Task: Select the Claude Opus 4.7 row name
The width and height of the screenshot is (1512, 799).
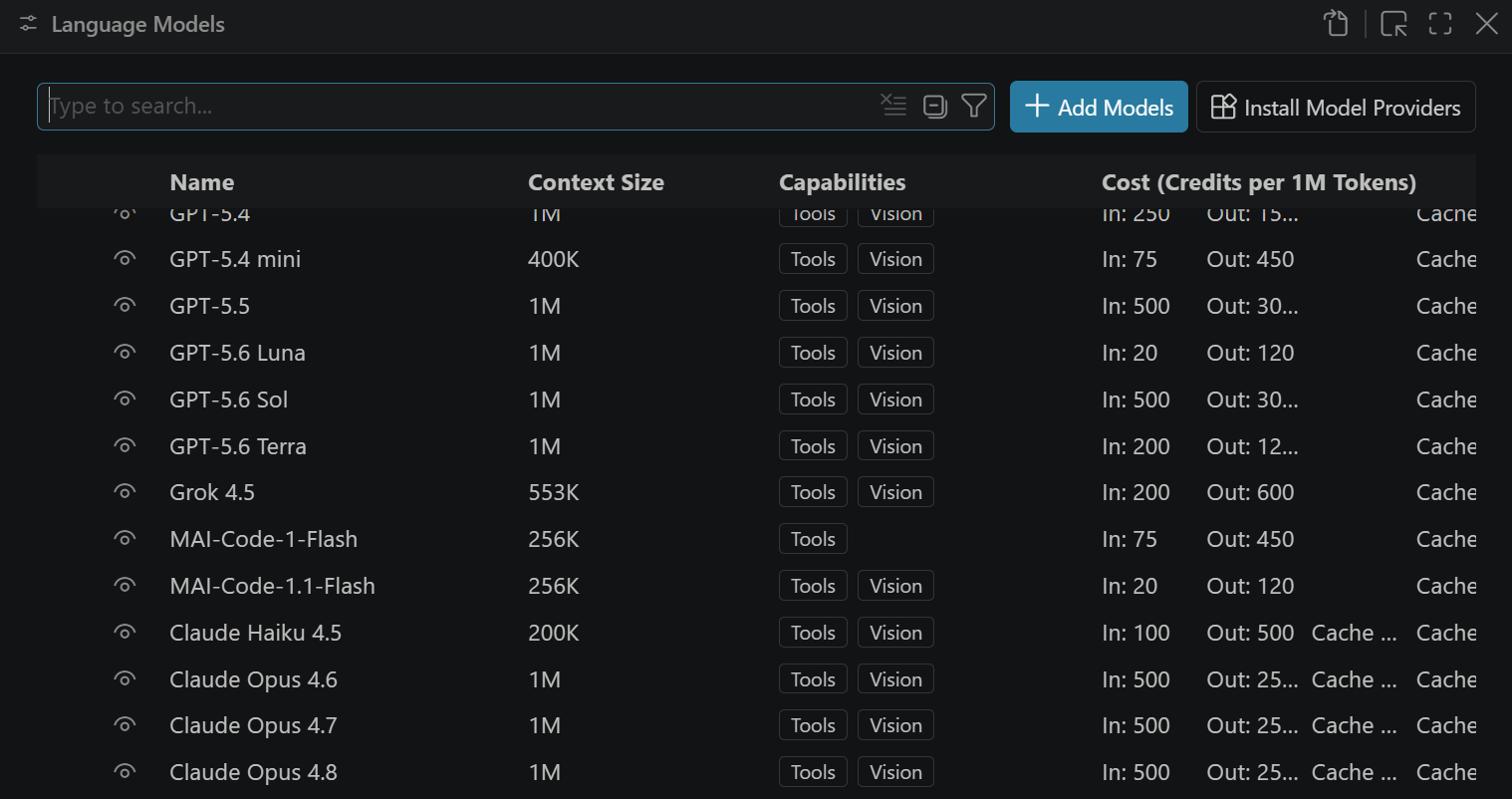Action: tap(253, 725)
